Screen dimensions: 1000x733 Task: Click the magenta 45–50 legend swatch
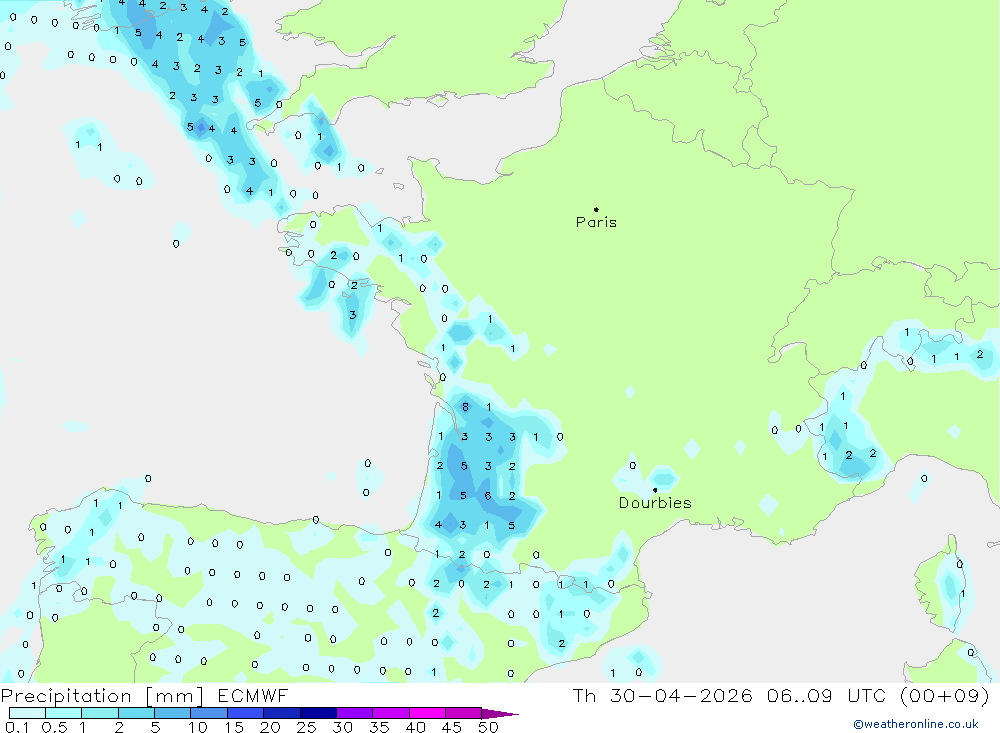(x=464, y=713)
